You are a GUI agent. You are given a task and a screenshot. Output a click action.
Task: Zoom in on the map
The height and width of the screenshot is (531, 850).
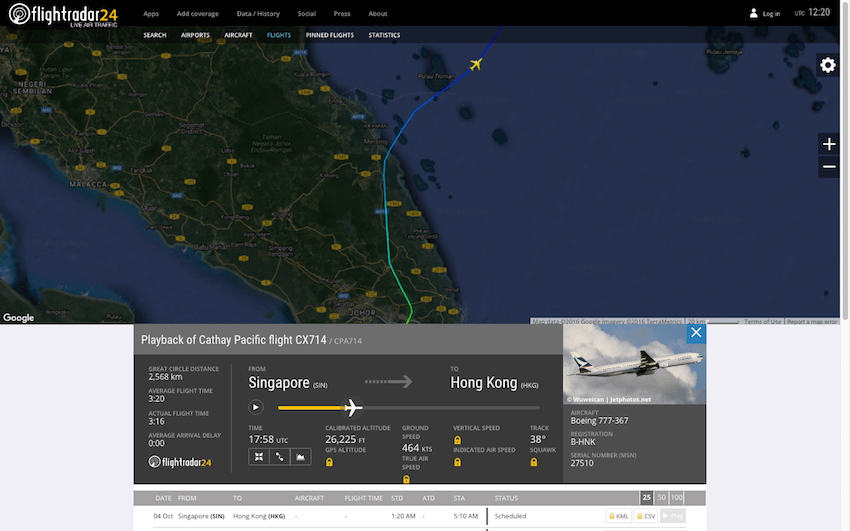click(x=828, y=144)
